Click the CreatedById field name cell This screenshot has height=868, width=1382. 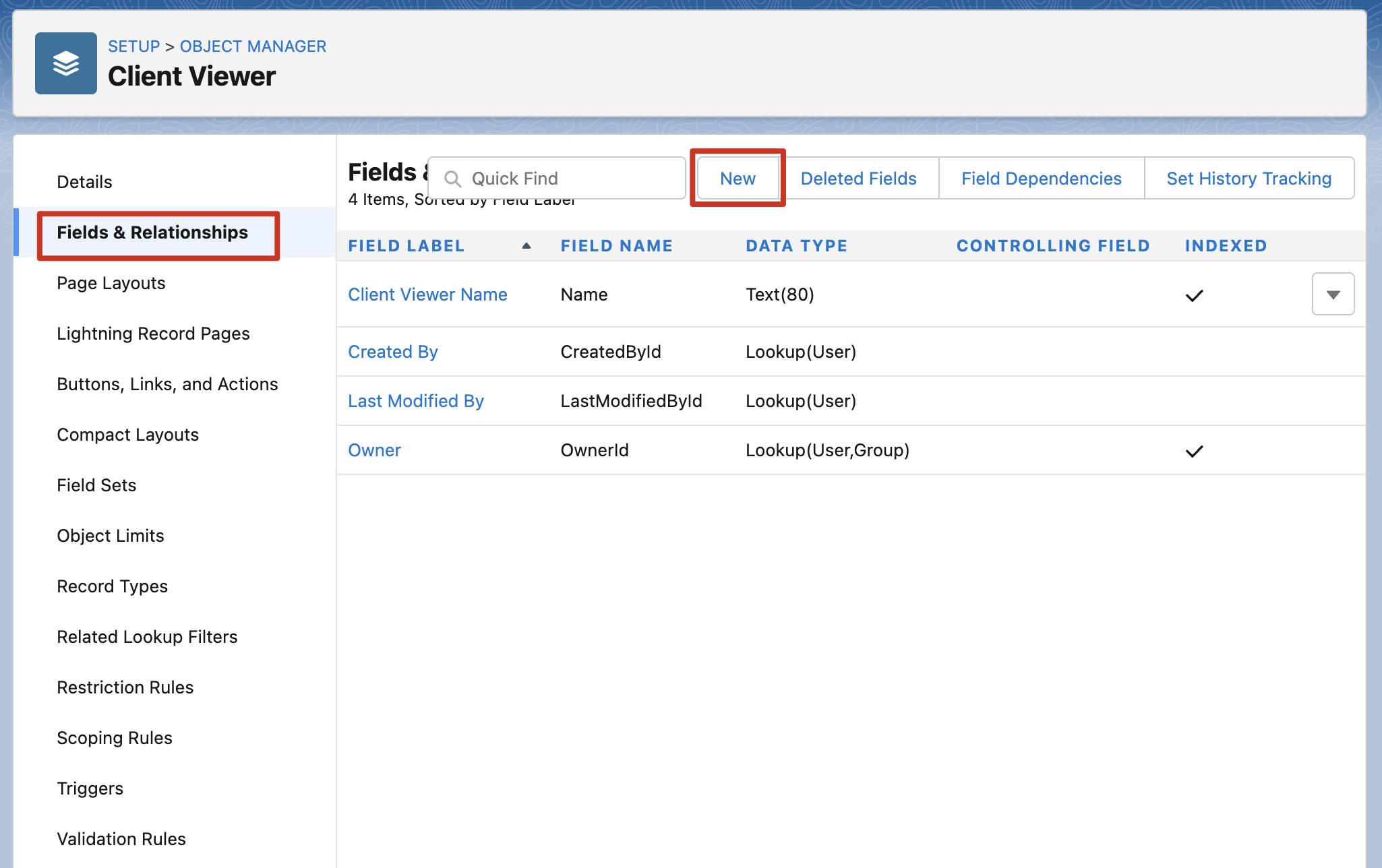pyautogui.click(x=611, y=352)
